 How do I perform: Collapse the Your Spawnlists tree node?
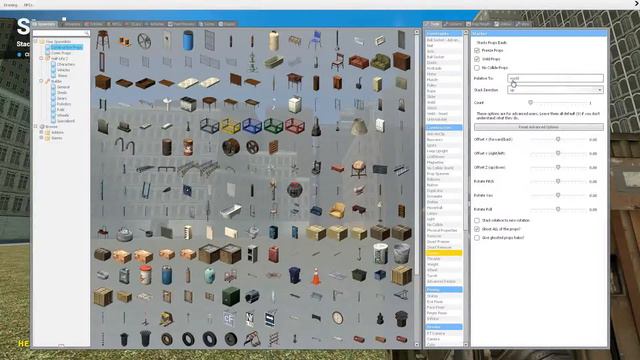pos(36,42)
